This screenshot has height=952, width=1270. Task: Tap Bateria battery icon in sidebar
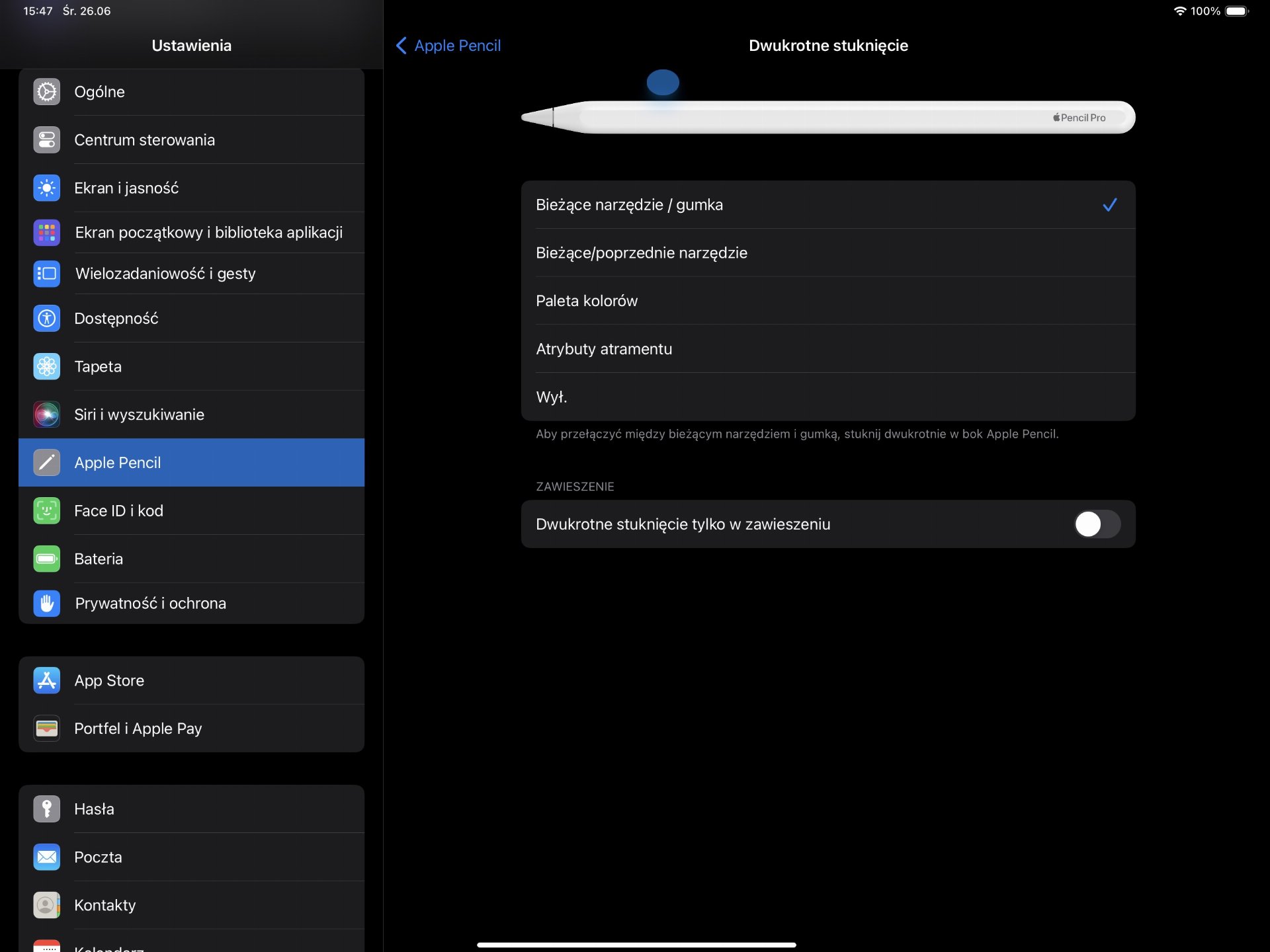click(x=46, y=559)
